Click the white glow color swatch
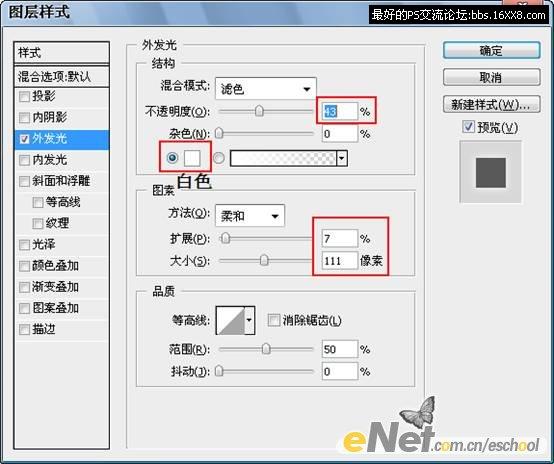554x464 pixels. [x=192, y=158]
